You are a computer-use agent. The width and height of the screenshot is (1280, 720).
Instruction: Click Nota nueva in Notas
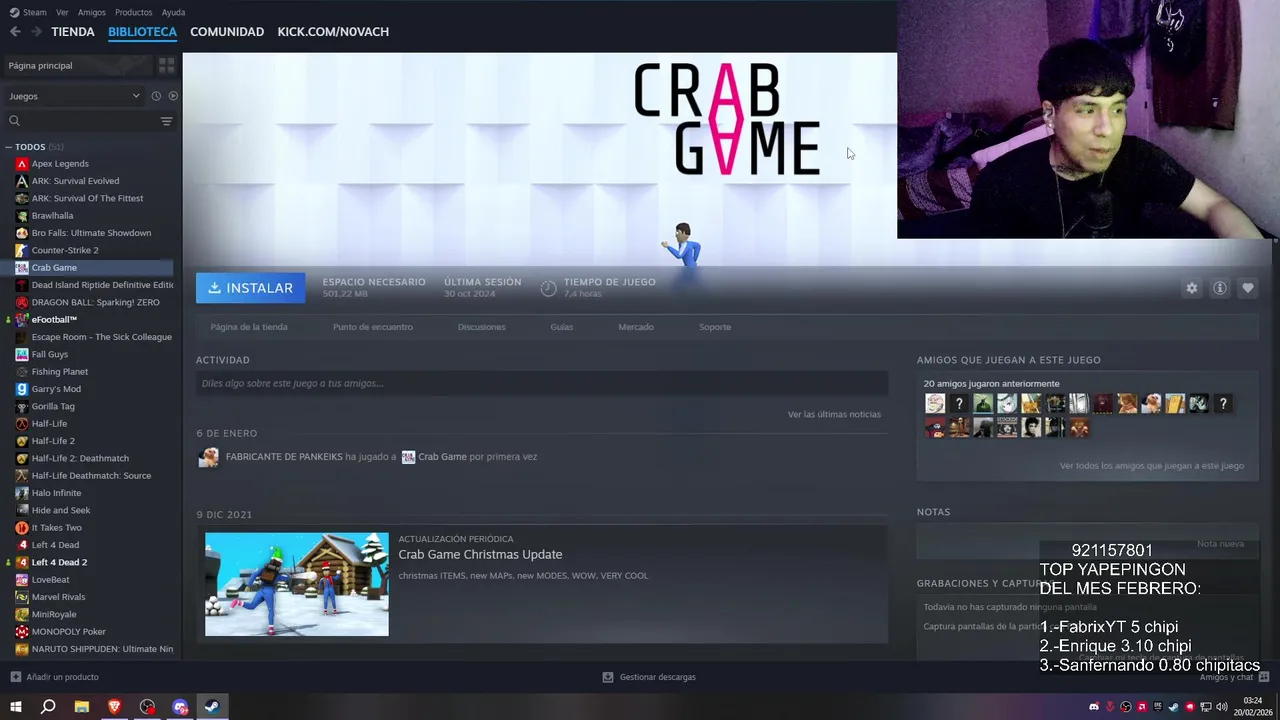[1220, 544]
